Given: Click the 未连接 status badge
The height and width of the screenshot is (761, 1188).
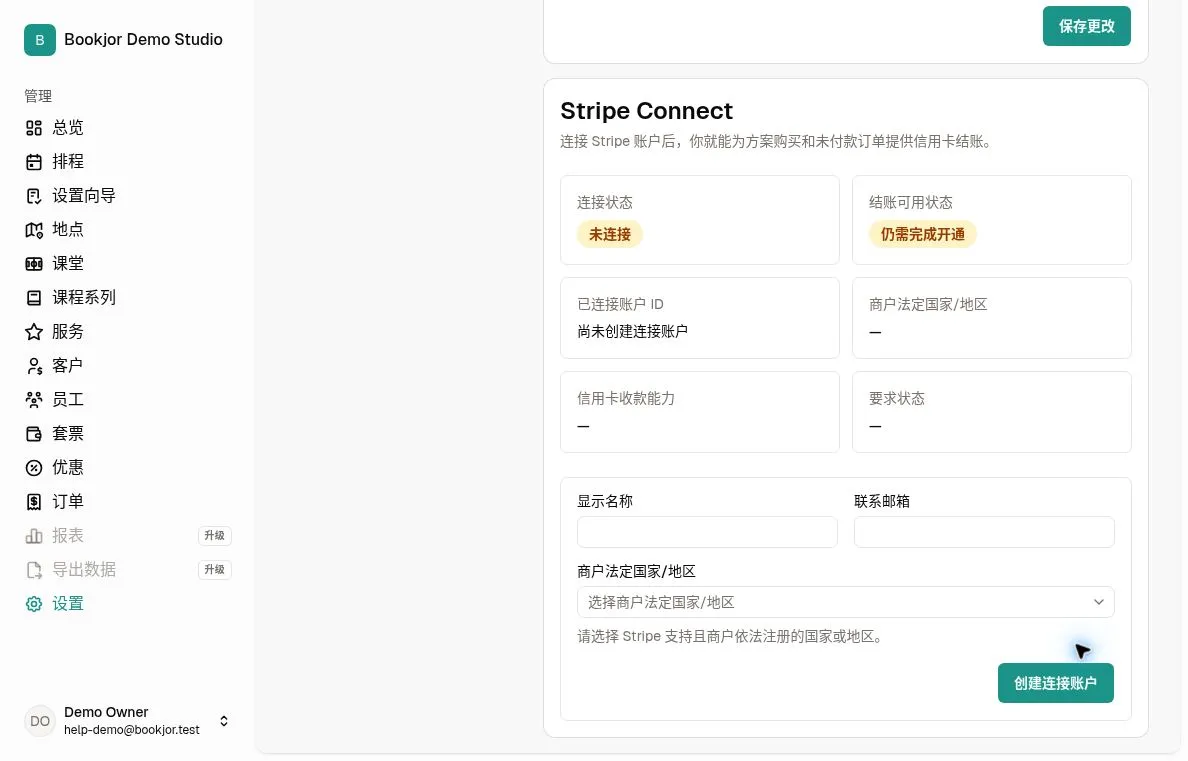Looking at the screenshot, I should click(610, 234).
